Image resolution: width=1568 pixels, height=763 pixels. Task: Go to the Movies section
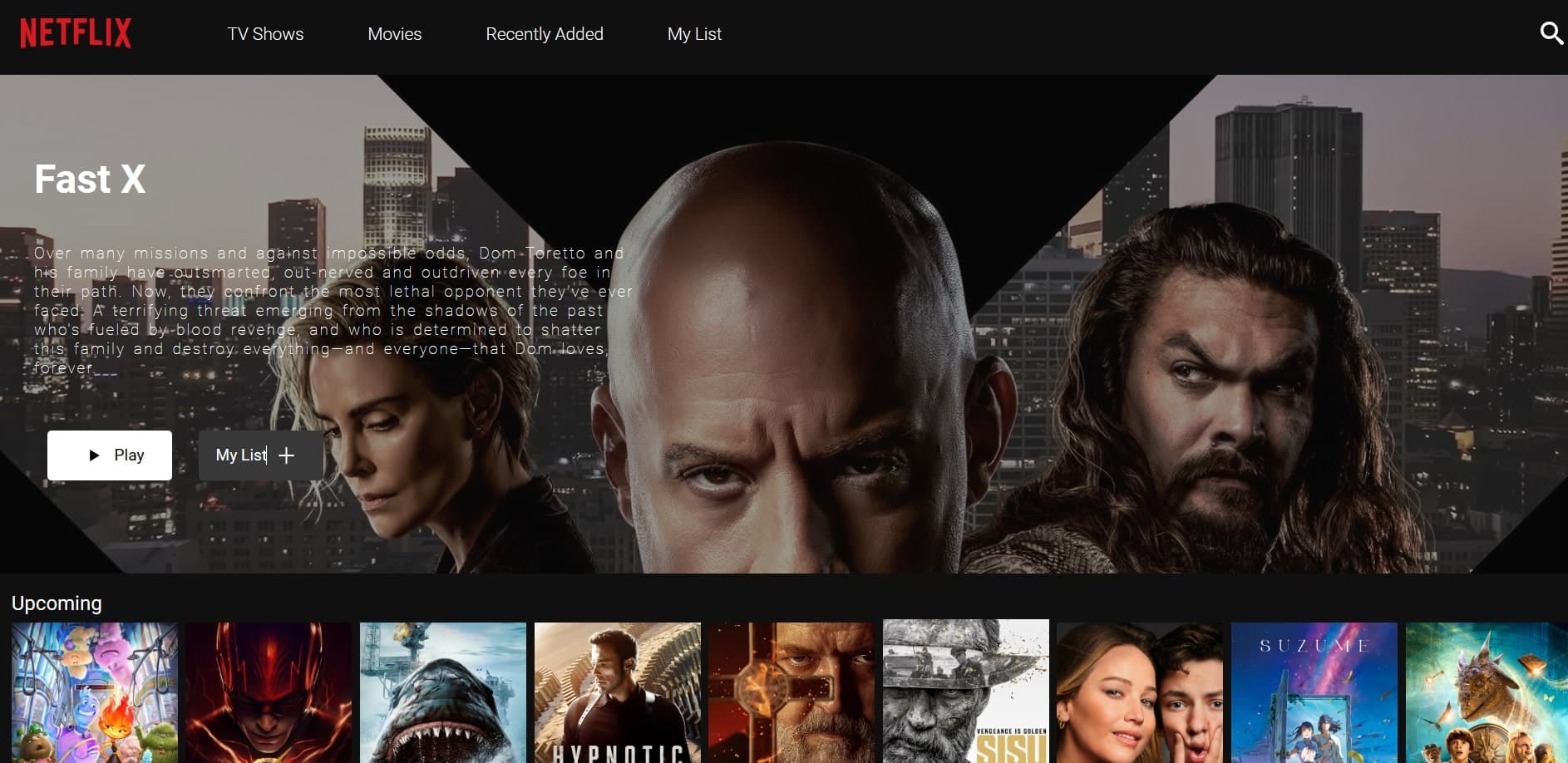[x=395, y=34]
